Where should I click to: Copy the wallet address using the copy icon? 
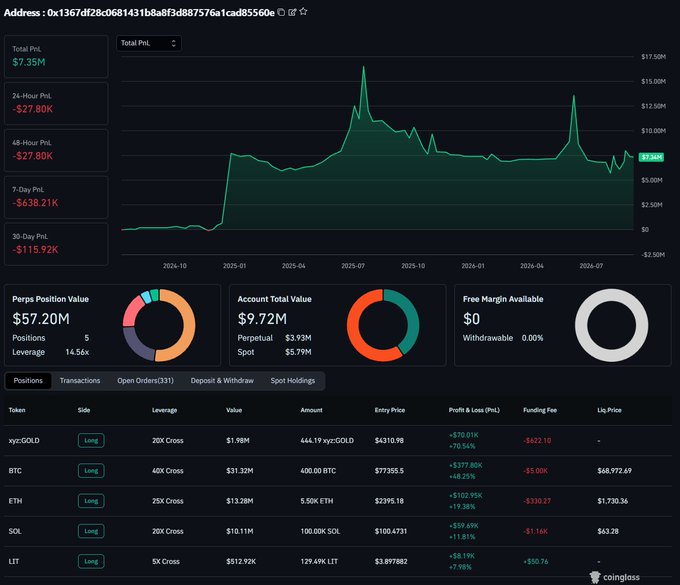tap(281, 12)
